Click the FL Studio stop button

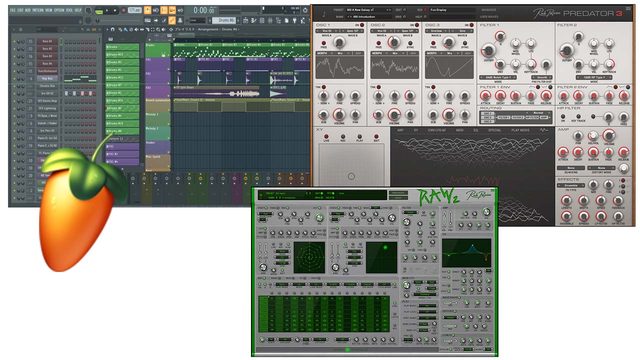115,10
